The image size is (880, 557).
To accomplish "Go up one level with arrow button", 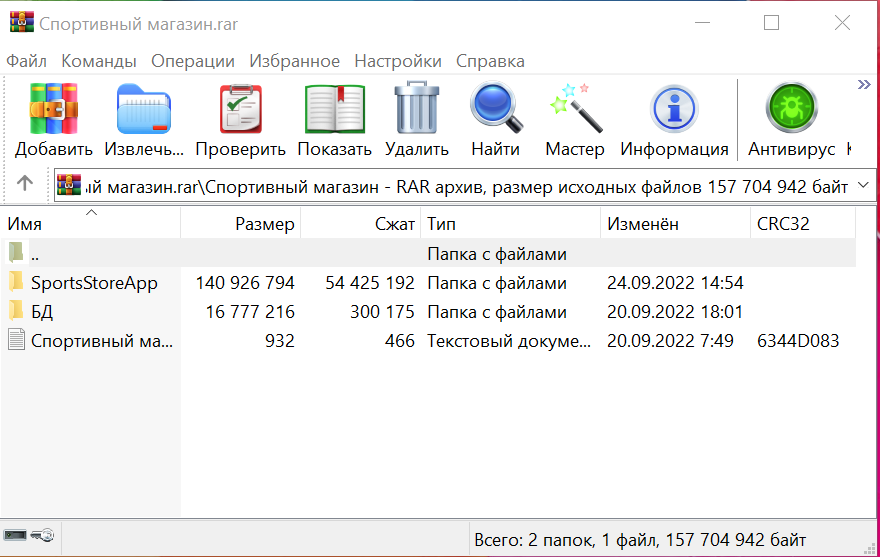I will point(25,185).
